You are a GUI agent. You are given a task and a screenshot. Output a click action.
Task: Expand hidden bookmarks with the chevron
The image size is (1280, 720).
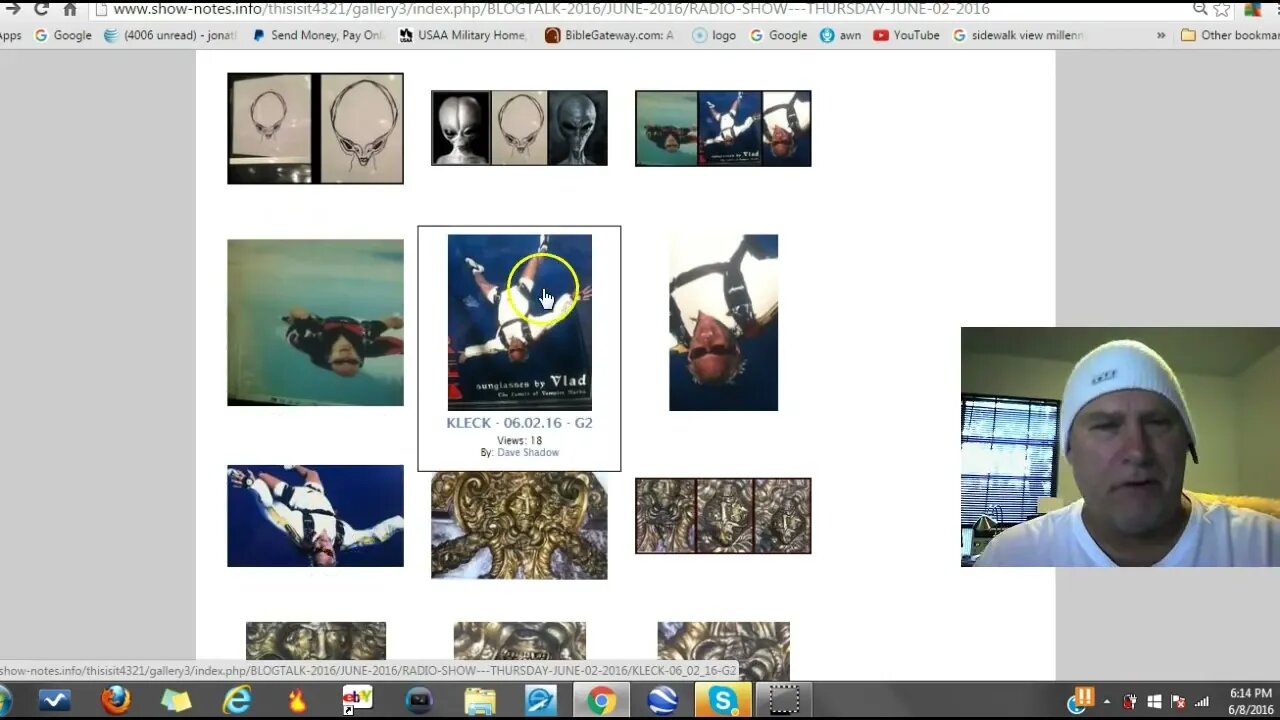[1161, 35]
